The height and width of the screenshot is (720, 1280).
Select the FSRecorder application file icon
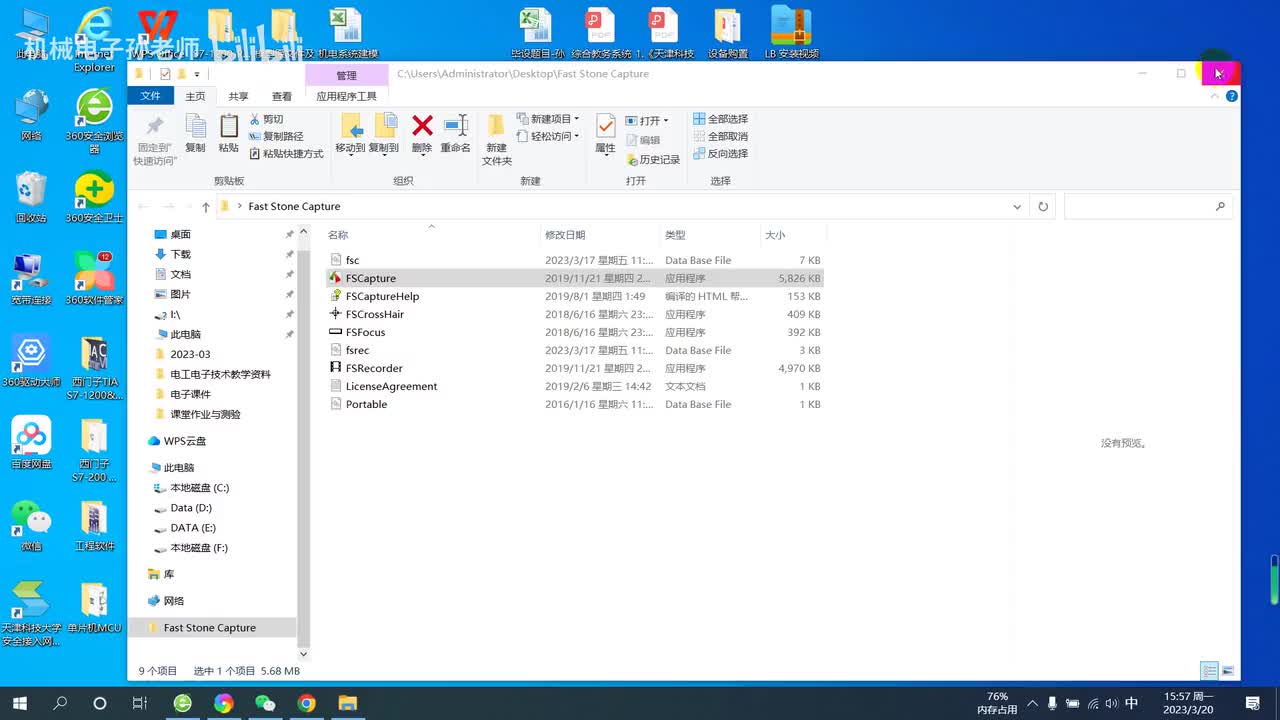[x=336, y=368]
